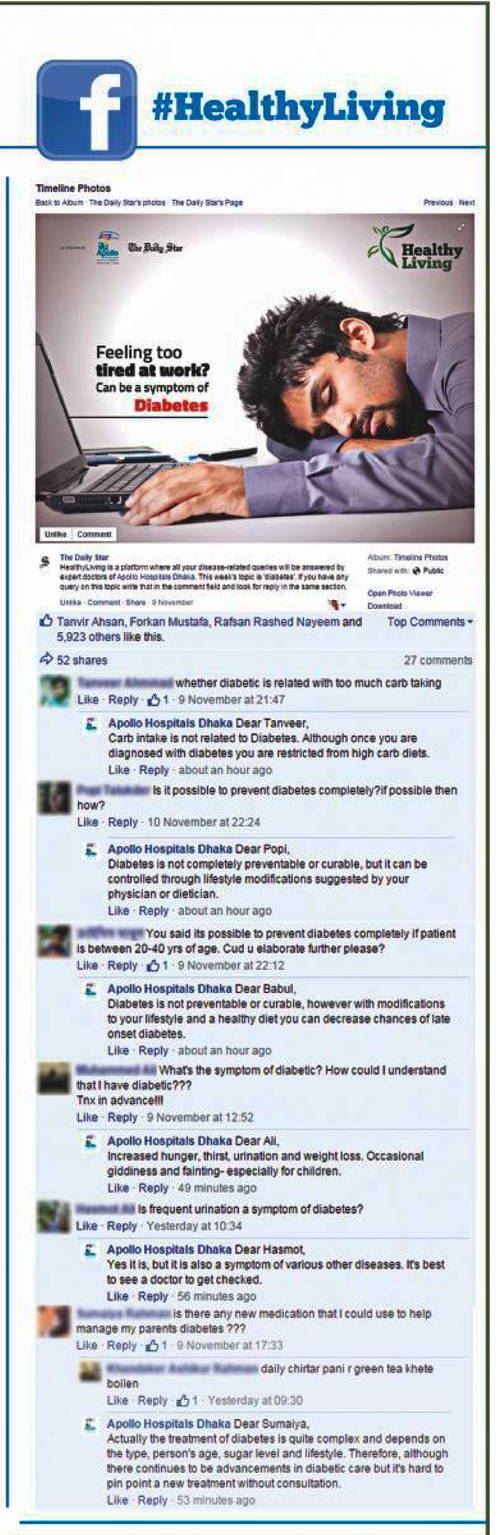Go to Next photo
This screenshot has height=1535, width=499.
pyautogui.click(x=467, y=202)
